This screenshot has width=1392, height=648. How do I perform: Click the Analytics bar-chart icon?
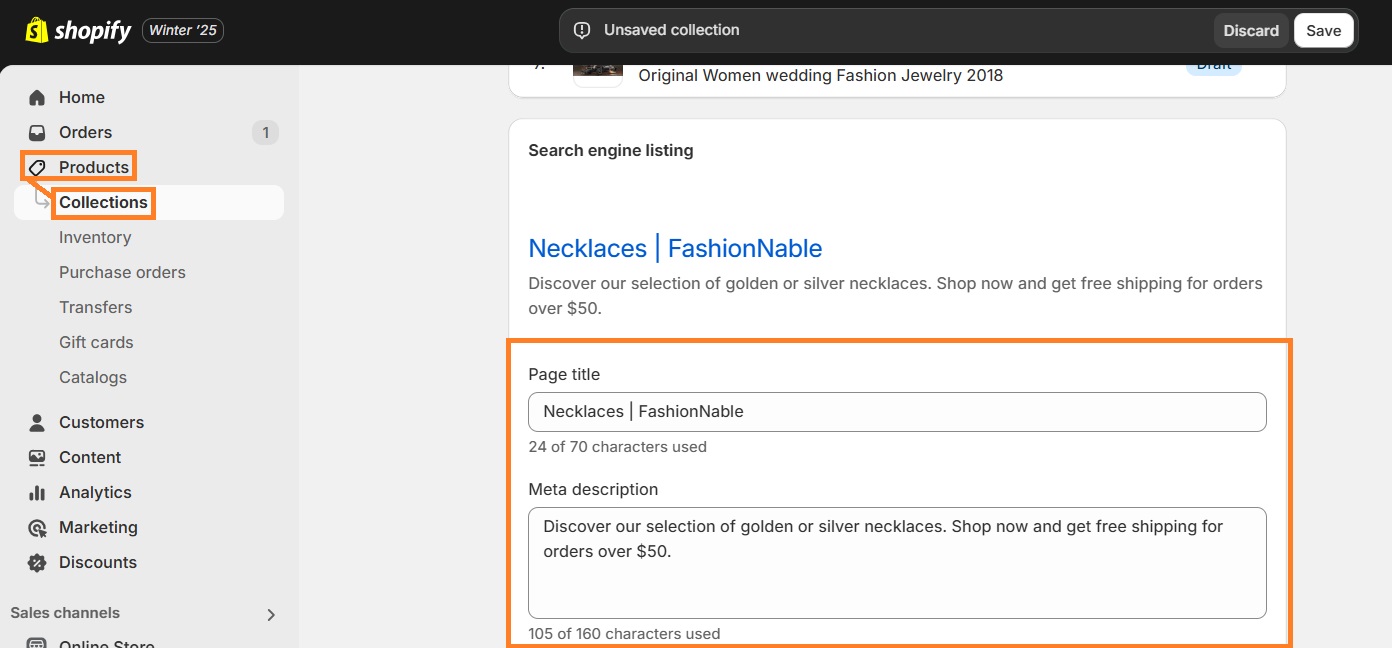[x=36, y=492]
